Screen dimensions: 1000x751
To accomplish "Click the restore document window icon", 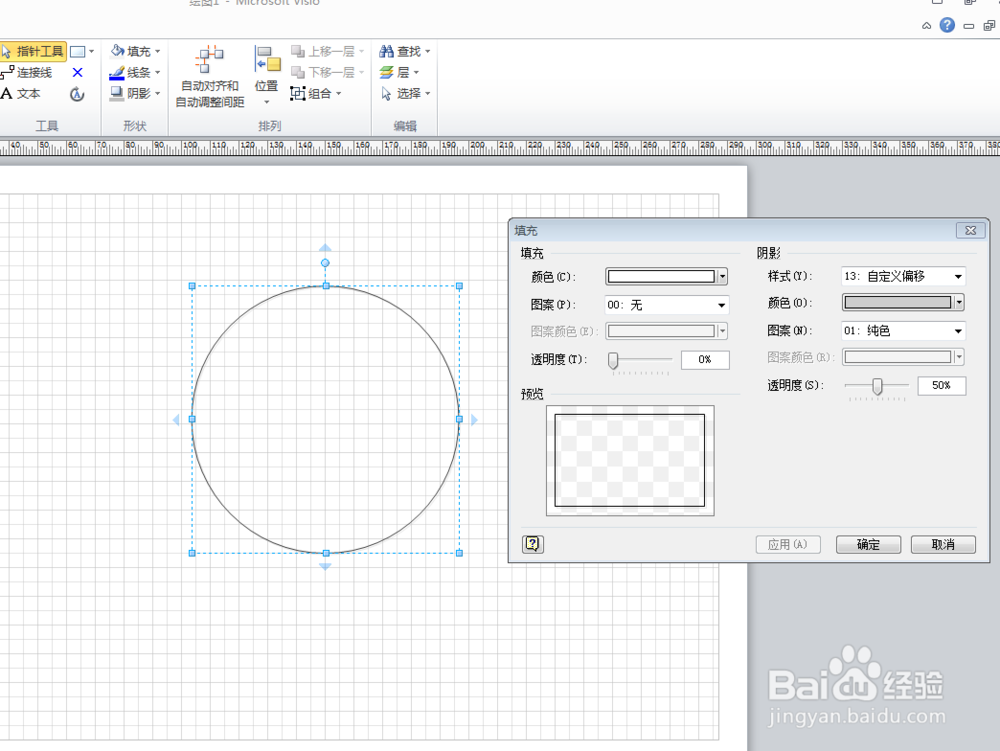I will 989,26.
